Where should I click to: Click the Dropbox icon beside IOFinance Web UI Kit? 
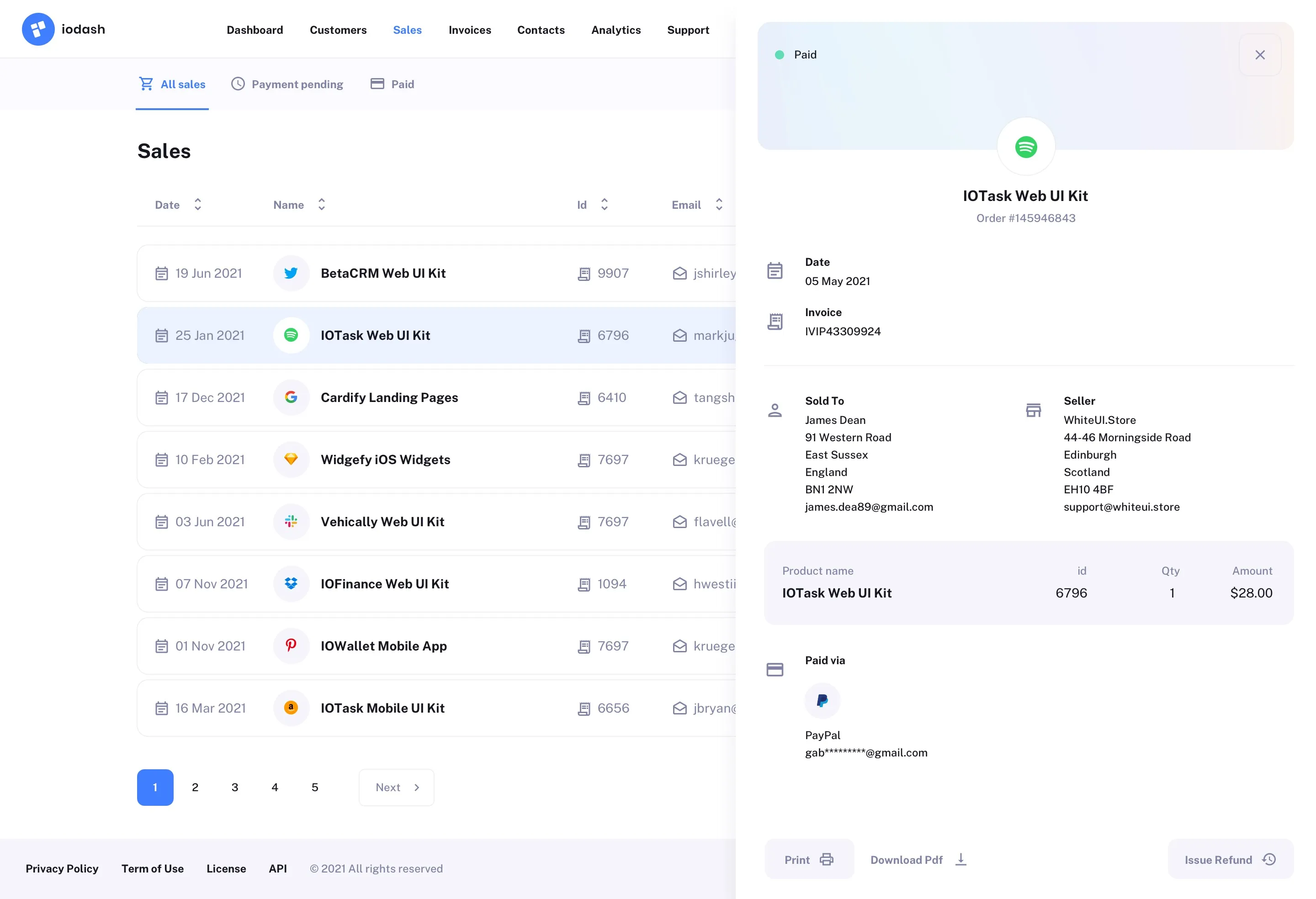click(291, 584)
